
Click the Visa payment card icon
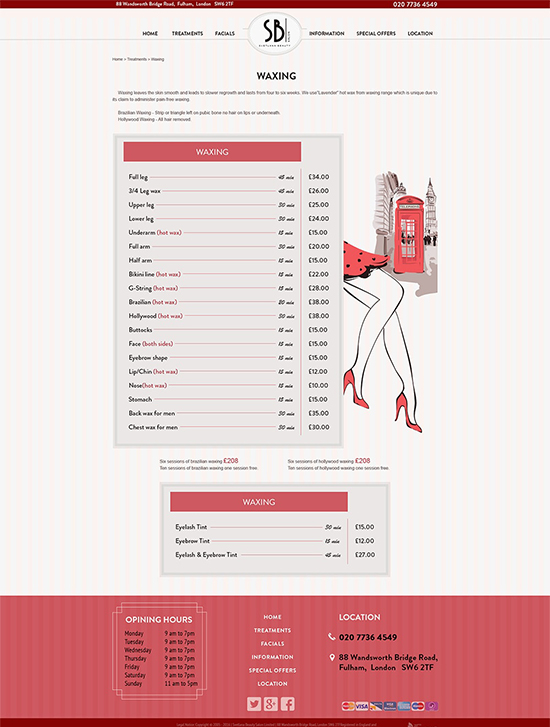[362, 706]
